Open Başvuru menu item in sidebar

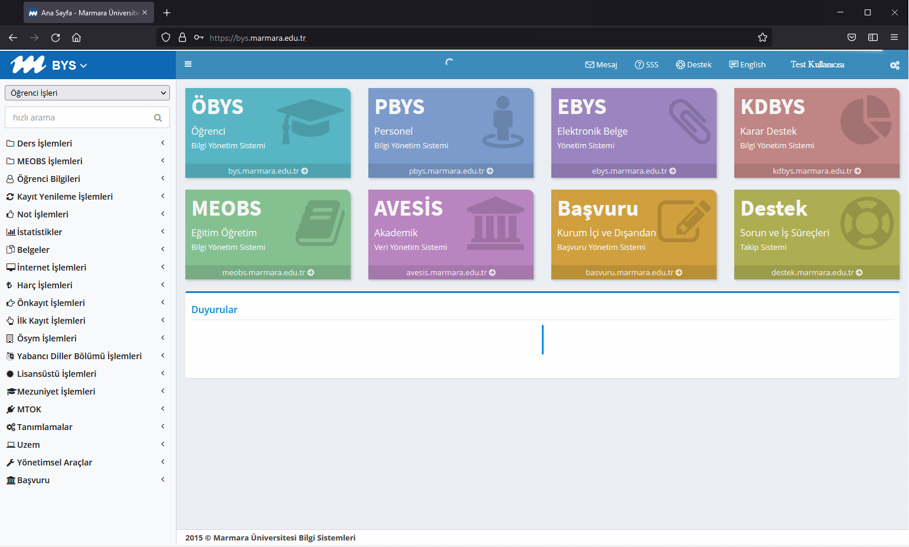(x=87, y=480)
